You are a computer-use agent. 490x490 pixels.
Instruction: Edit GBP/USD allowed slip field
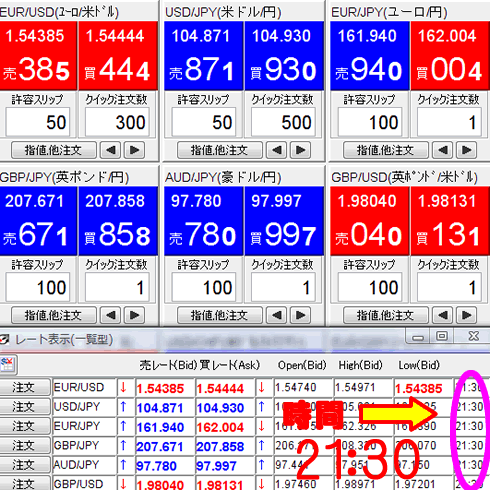pyautogui.click(x=370, y=287)
